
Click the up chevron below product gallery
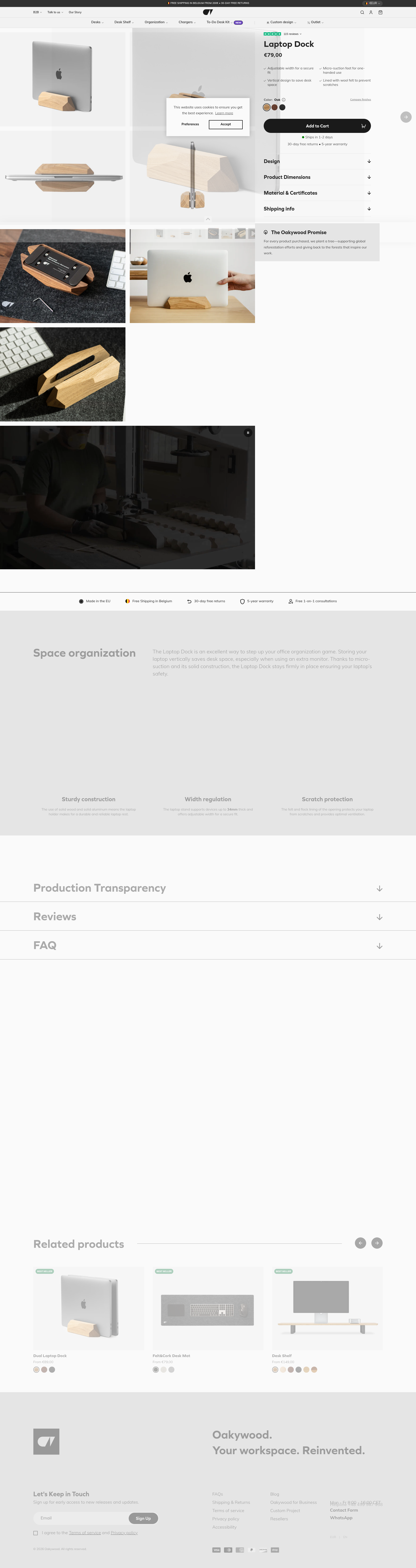point(208,219)
